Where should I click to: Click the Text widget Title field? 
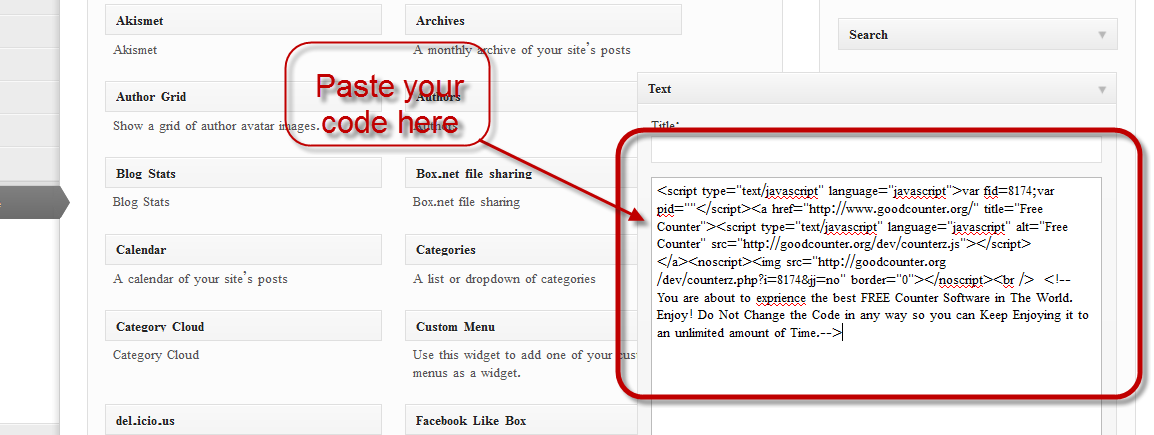click(x=876, y=151)
